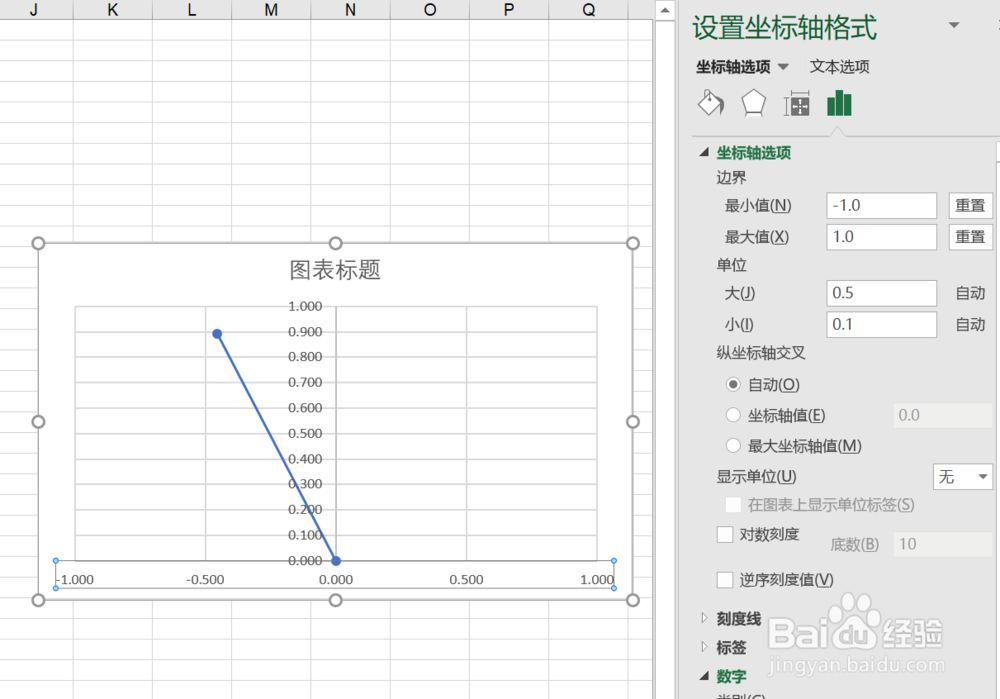Viewport: 1000px width, 699px height.
Task: Click 重置 next to 最大值
Action: click(x=970, y=237)
